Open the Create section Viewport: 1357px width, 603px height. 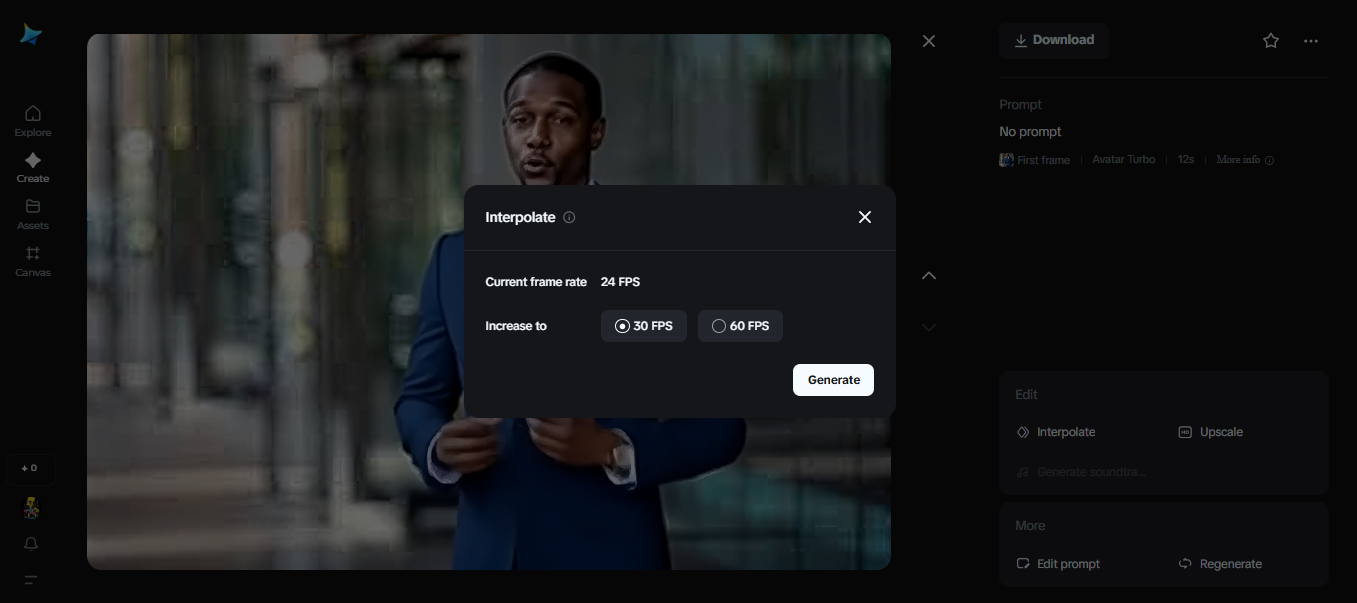pos(33,167)
